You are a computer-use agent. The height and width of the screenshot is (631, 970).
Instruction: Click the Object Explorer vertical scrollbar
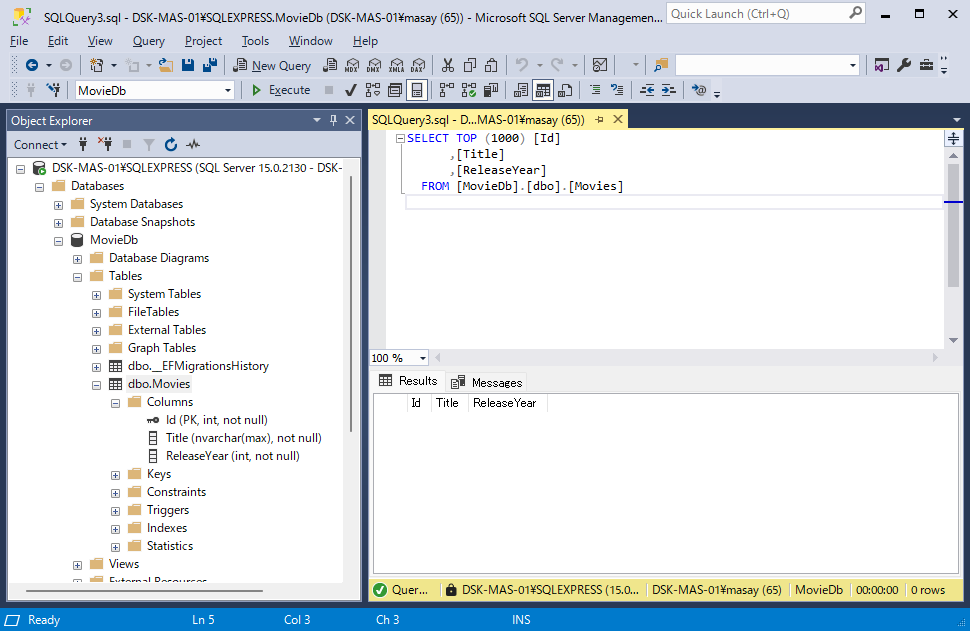point(351,303)
